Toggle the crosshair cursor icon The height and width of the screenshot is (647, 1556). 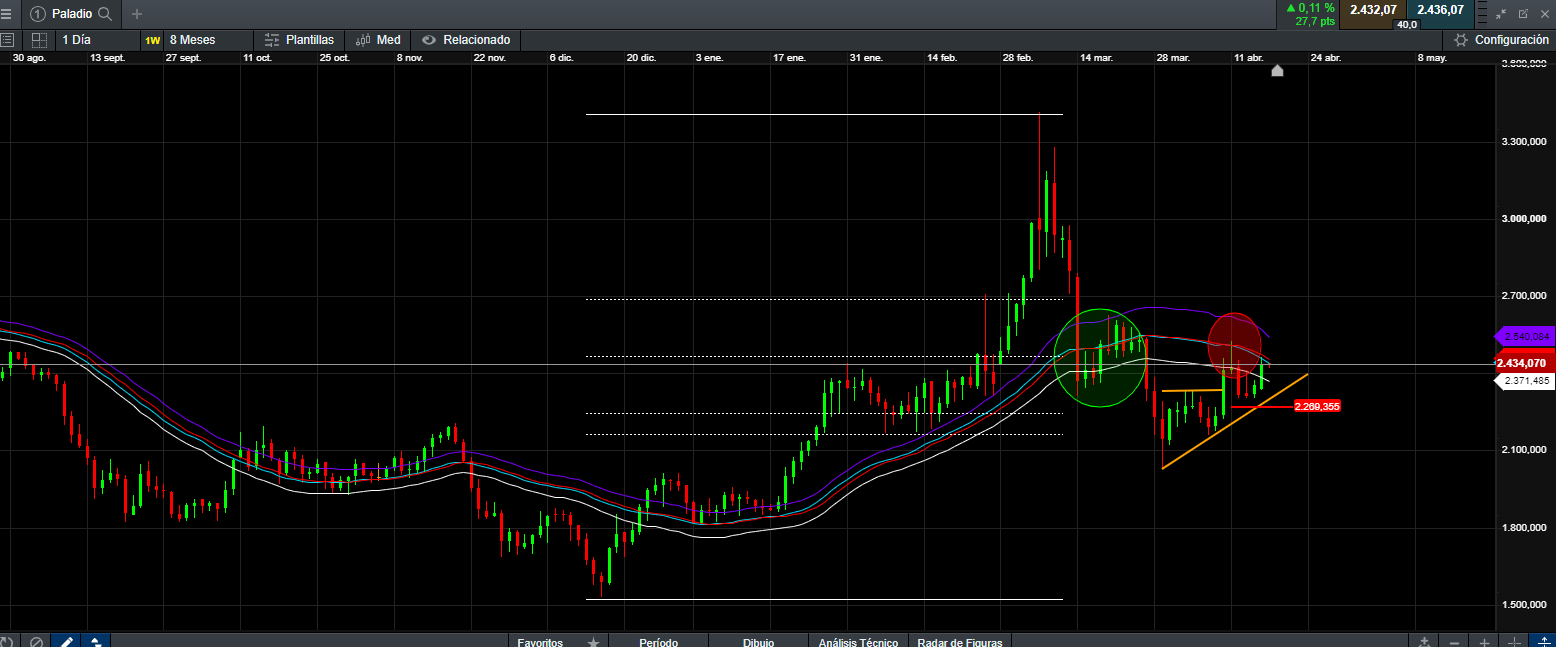pyautogui.click(x=1515, y=642)
